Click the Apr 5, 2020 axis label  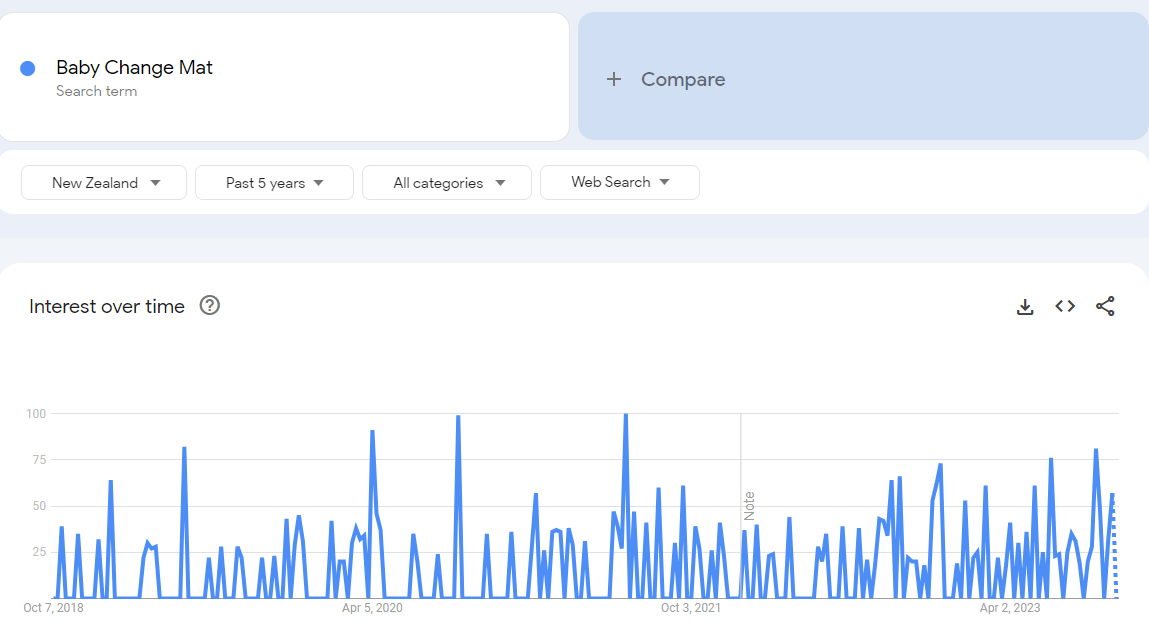point(372,608)
